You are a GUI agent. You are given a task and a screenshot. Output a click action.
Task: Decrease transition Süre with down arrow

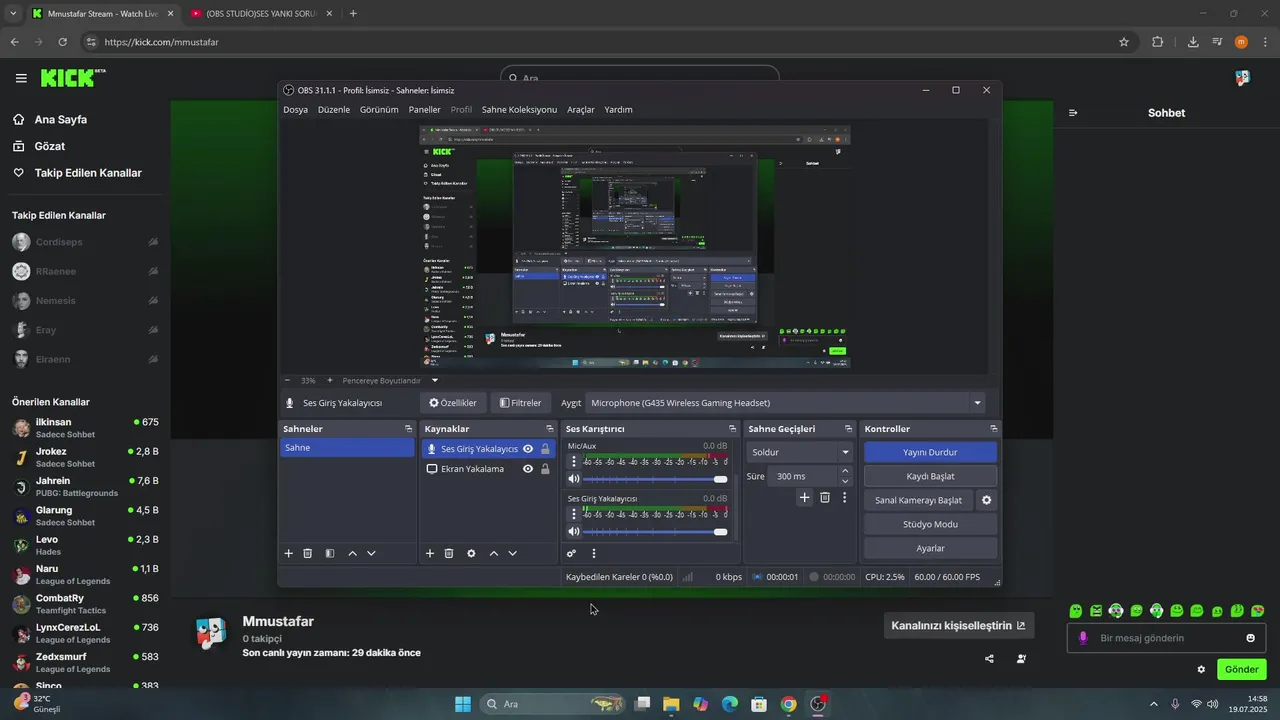[x=845, y=481]
